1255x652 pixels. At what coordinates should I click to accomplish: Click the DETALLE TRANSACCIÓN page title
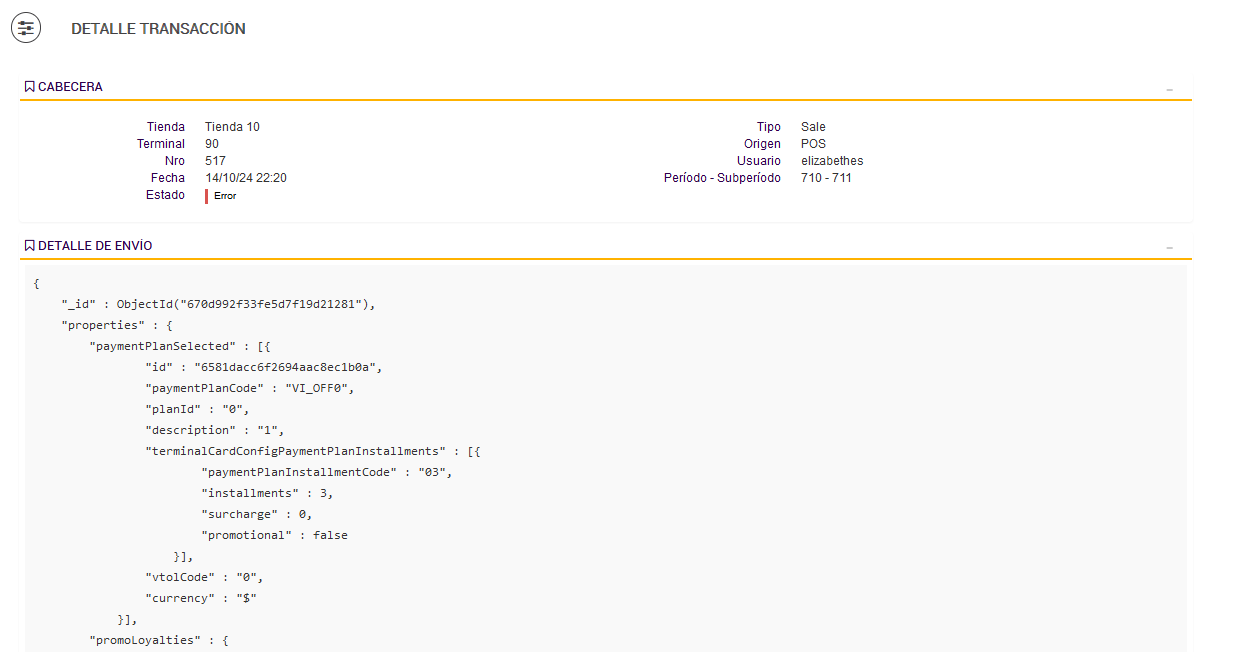[158, 29]
